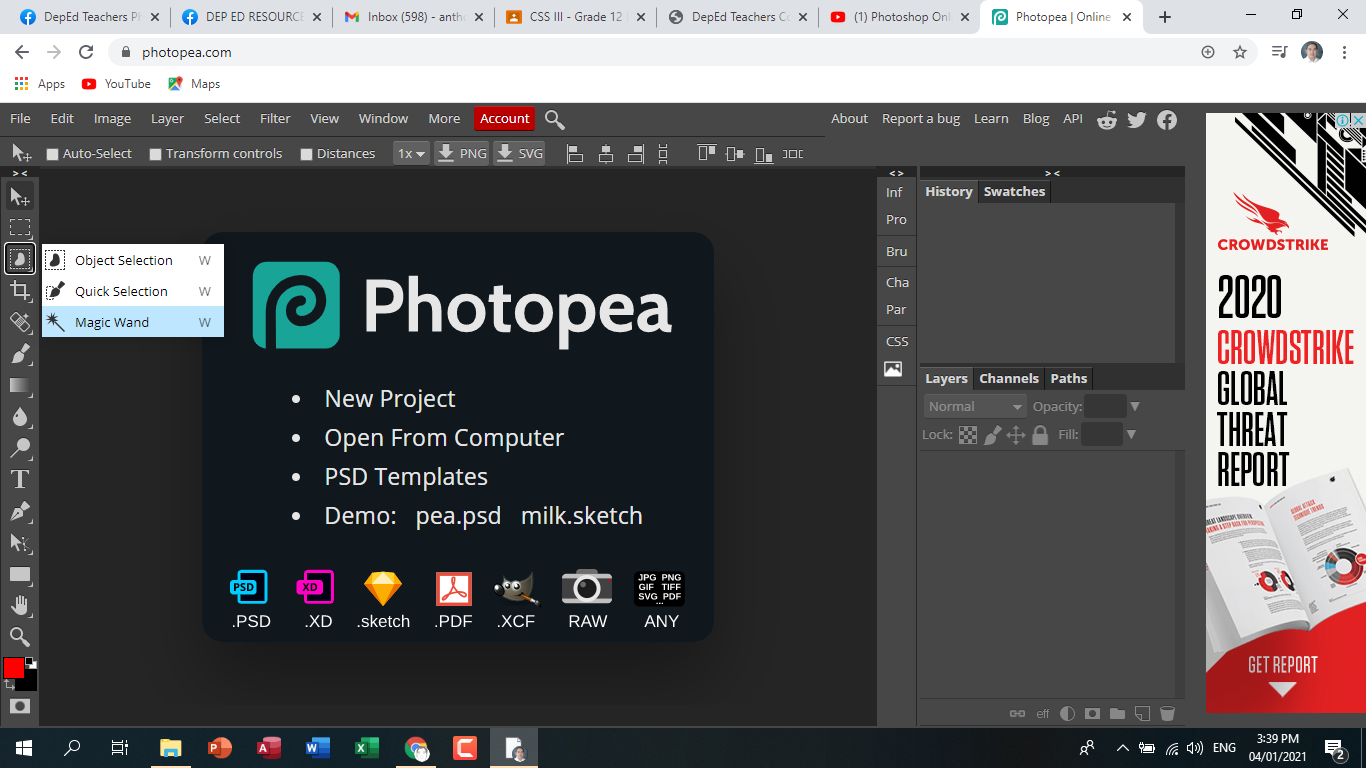The image size is (1366, 768).
Task: Select the Hand tool
Action: [x=20, y=605]
